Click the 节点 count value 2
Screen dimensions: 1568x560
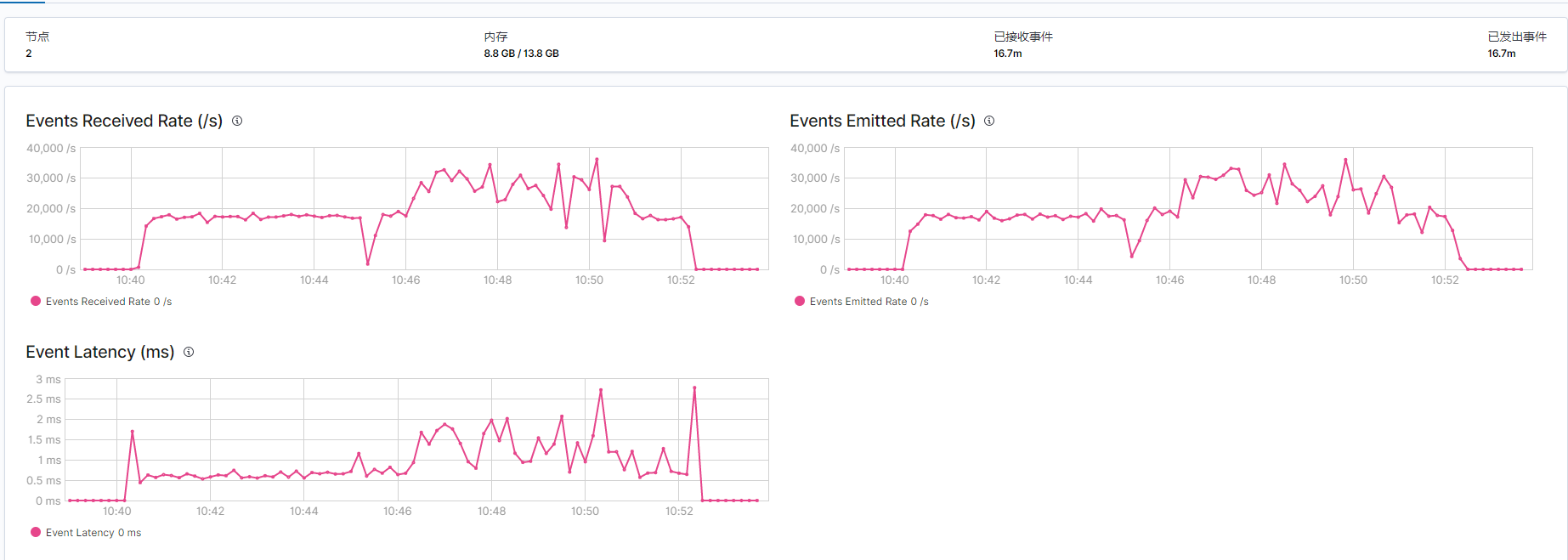(x=29, y=54)
